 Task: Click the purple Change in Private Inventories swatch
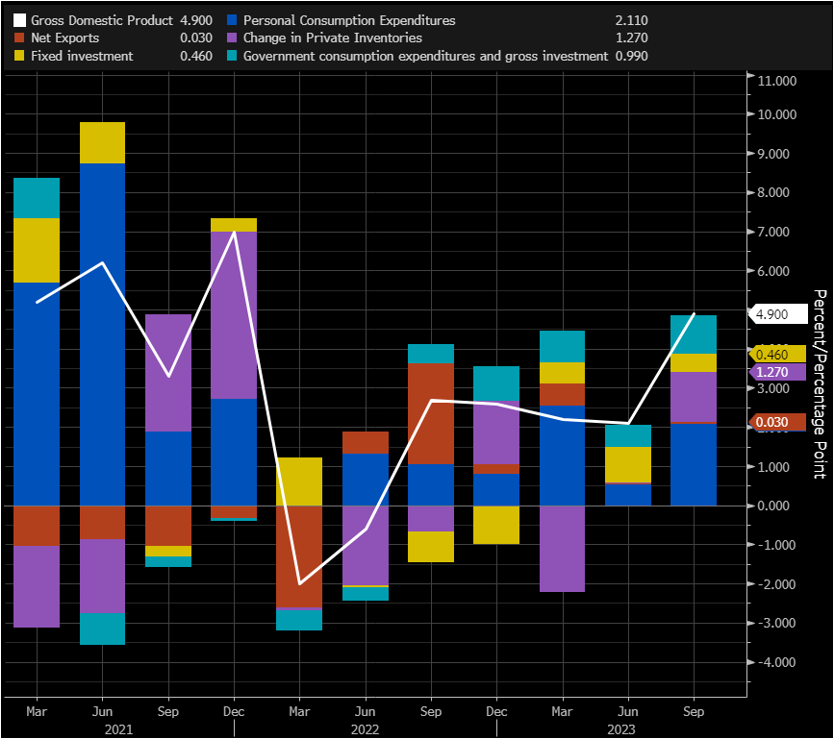coord(232,38)
